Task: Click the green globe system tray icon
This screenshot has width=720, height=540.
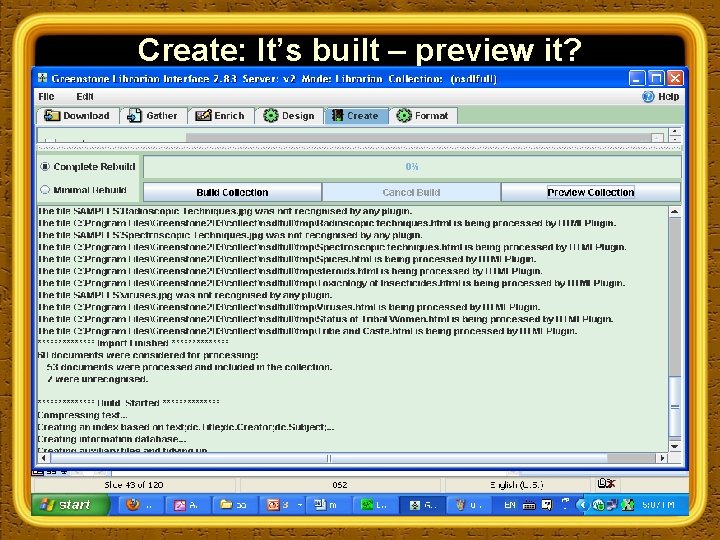Action: (598, 505)
